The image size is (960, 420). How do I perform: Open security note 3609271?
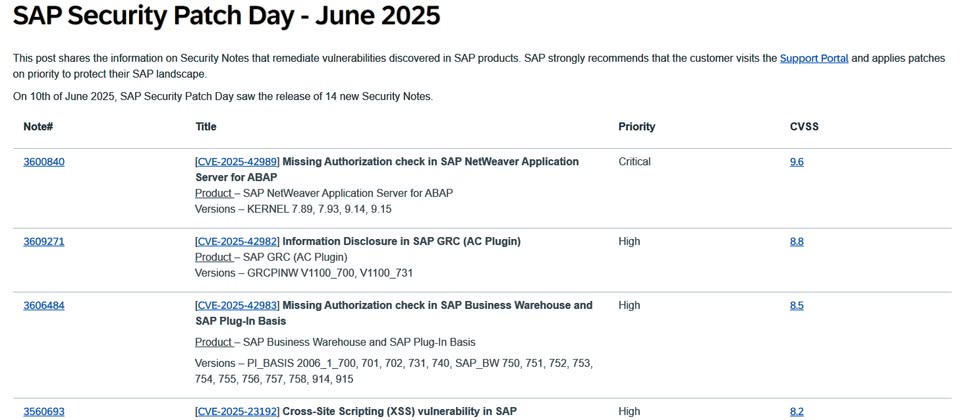(x=44, y=242)
